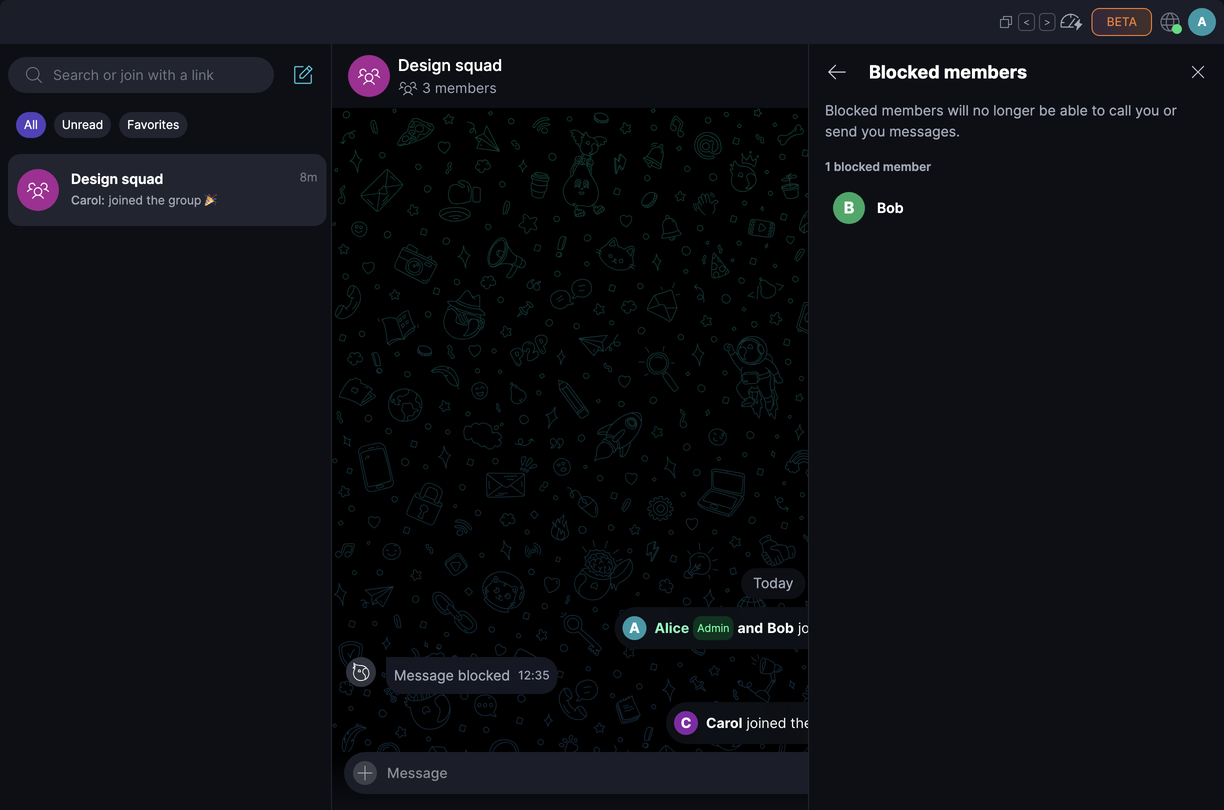Click Alice's avatar in the join notice
The width and height of the screenshot is (1224, 810).
pyautogui.click(x=634, y=628)
